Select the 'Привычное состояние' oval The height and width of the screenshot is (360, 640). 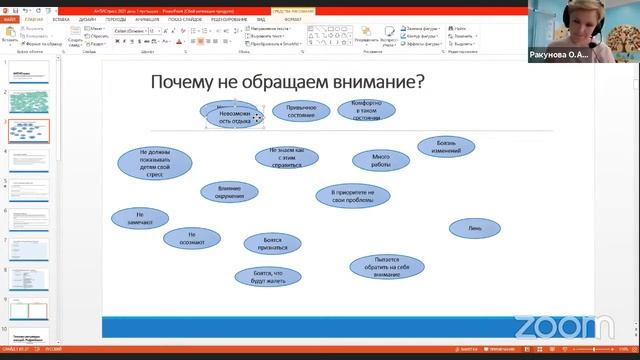click(301, 111)
